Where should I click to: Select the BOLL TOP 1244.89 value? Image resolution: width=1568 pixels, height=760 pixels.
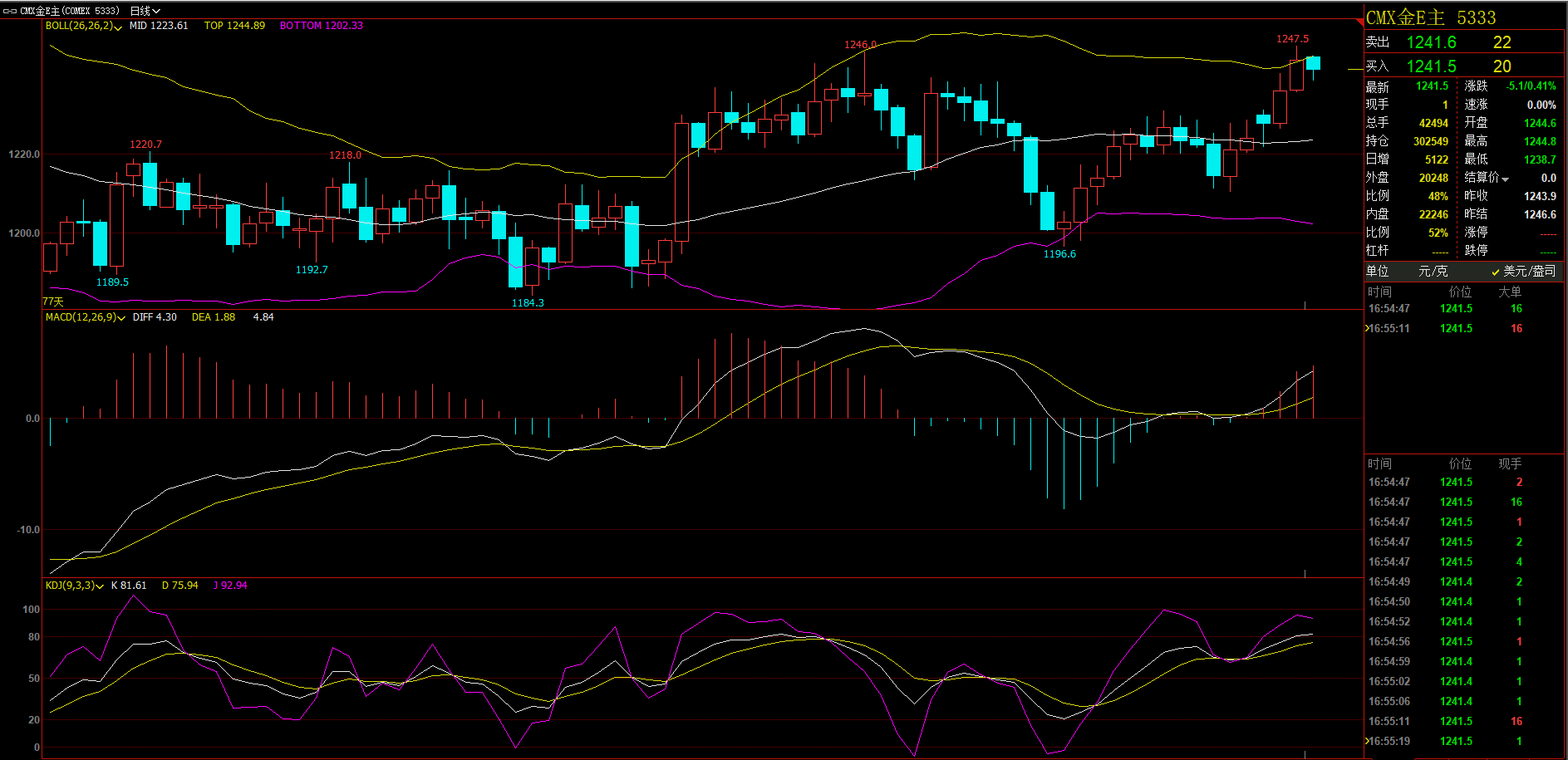pyautogui.click(x=234, y=26)
